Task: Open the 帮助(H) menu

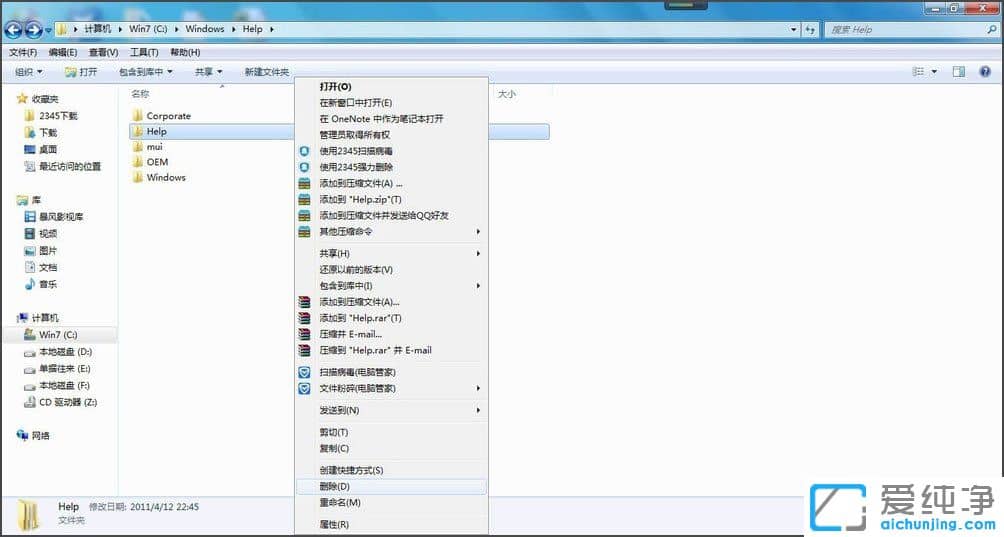Action: [185, 52]
